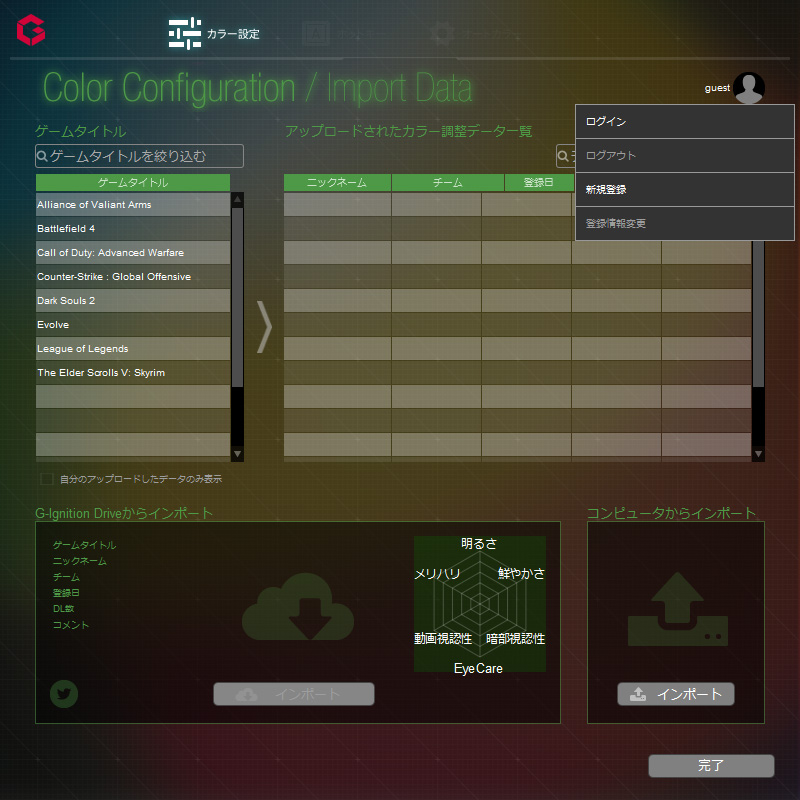Click the game list scrollbar thumb
The image size is (800, 800).
(x=237, y=297)
